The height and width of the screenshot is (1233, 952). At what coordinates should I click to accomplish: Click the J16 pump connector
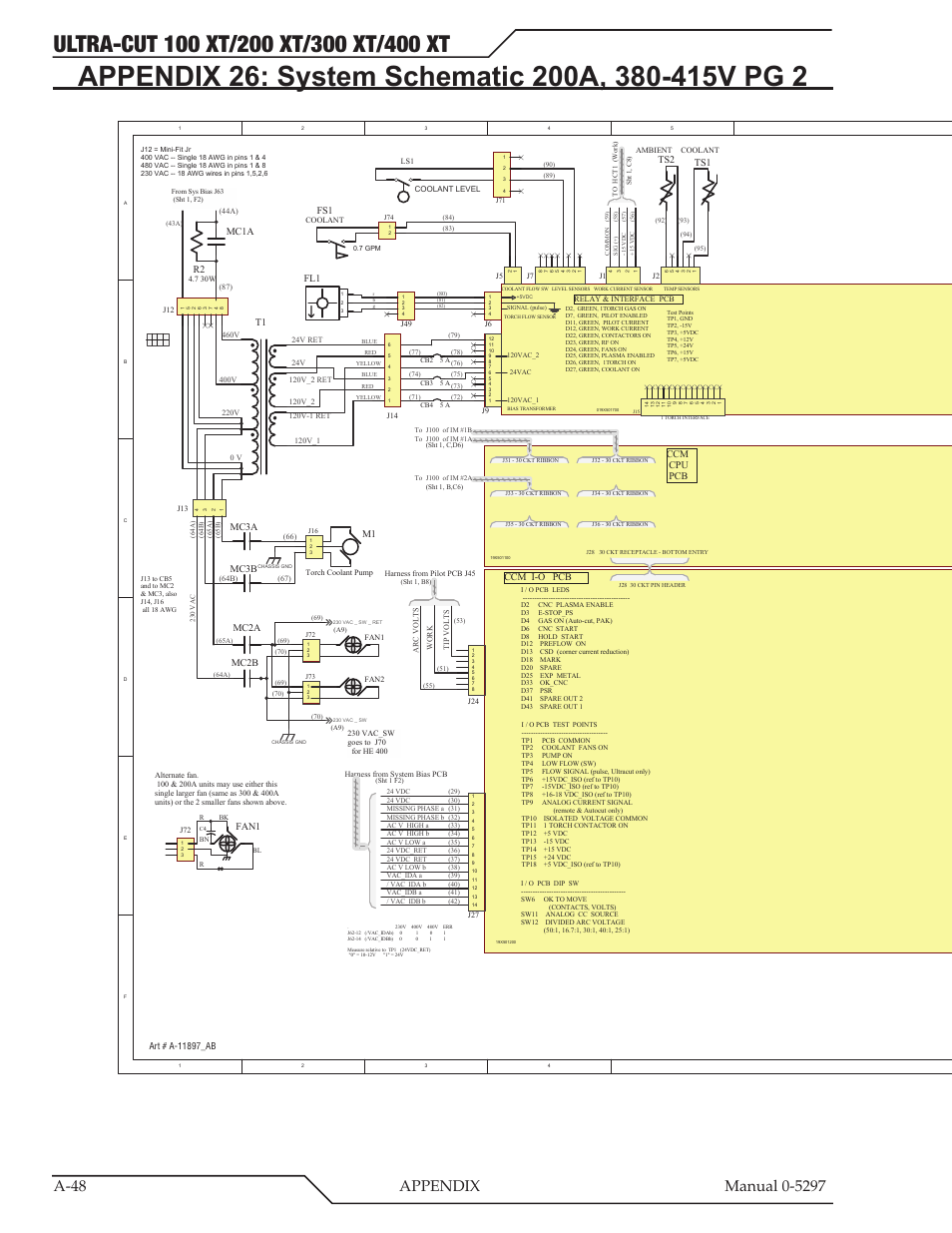(x=314, y=546)
